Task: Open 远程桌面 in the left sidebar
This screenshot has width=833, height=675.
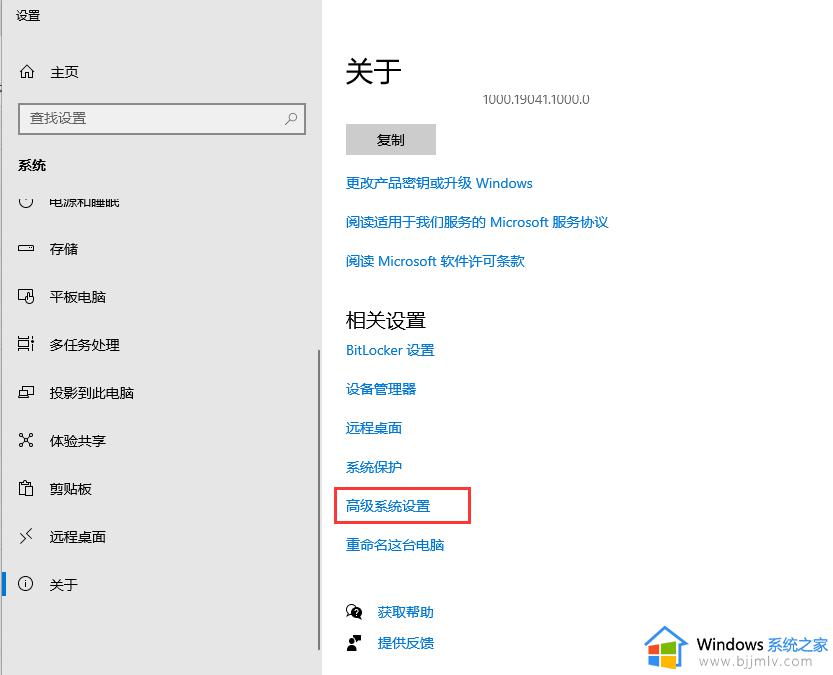Action: (x=78, y=536)
